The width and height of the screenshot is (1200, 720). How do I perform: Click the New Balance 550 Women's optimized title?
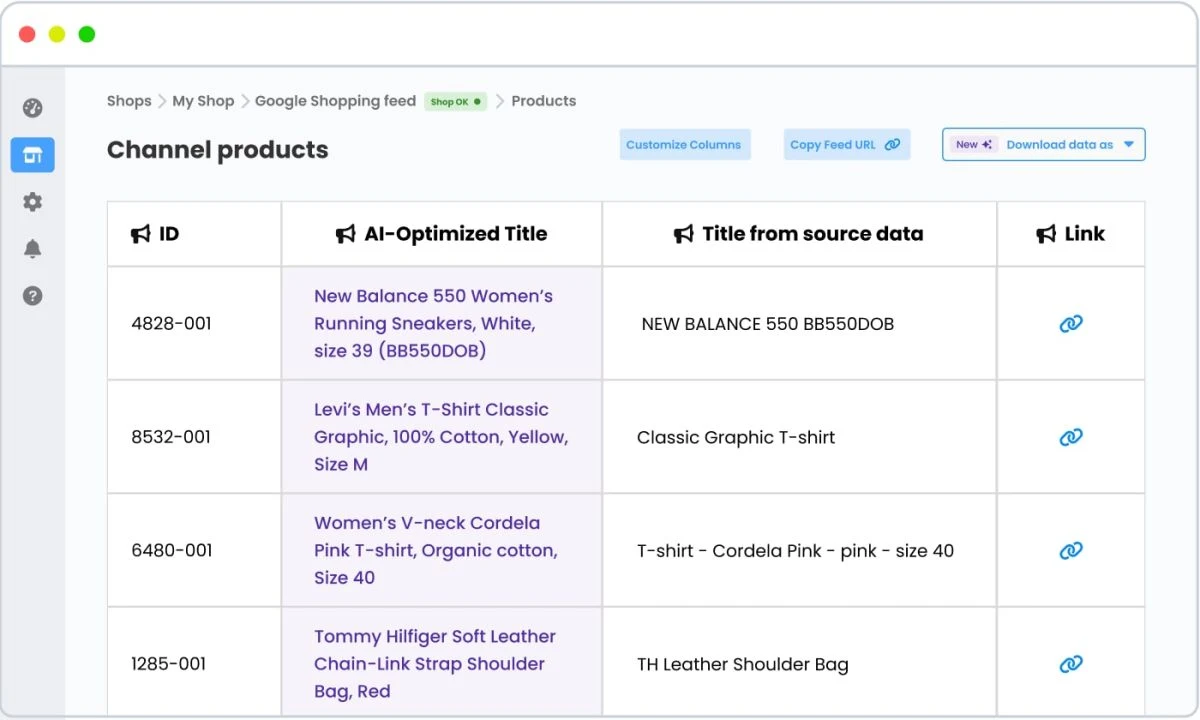[x=433, y=323]
